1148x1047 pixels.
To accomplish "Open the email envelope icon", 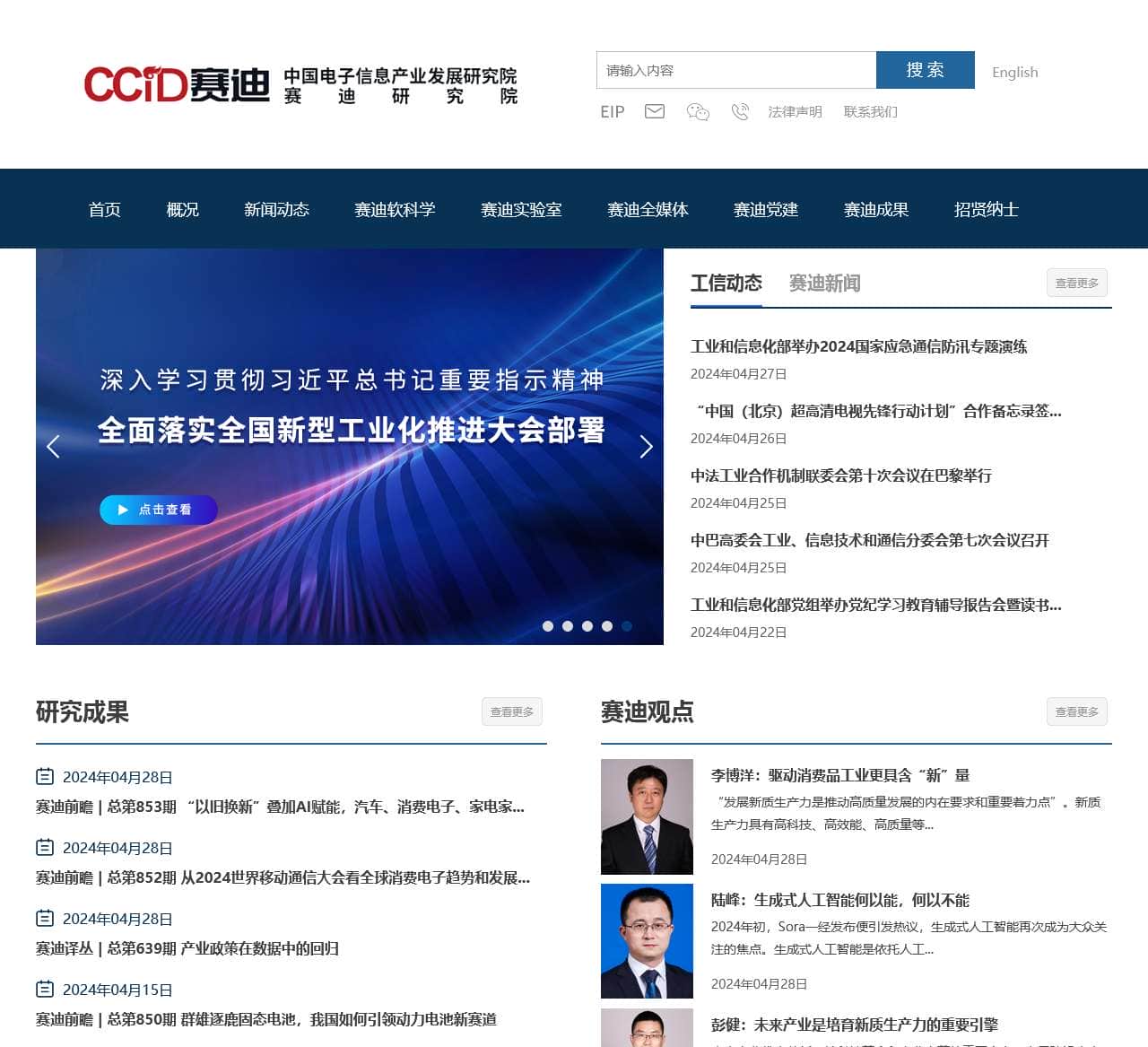I will pyautogui.click(x=655, y=111).
